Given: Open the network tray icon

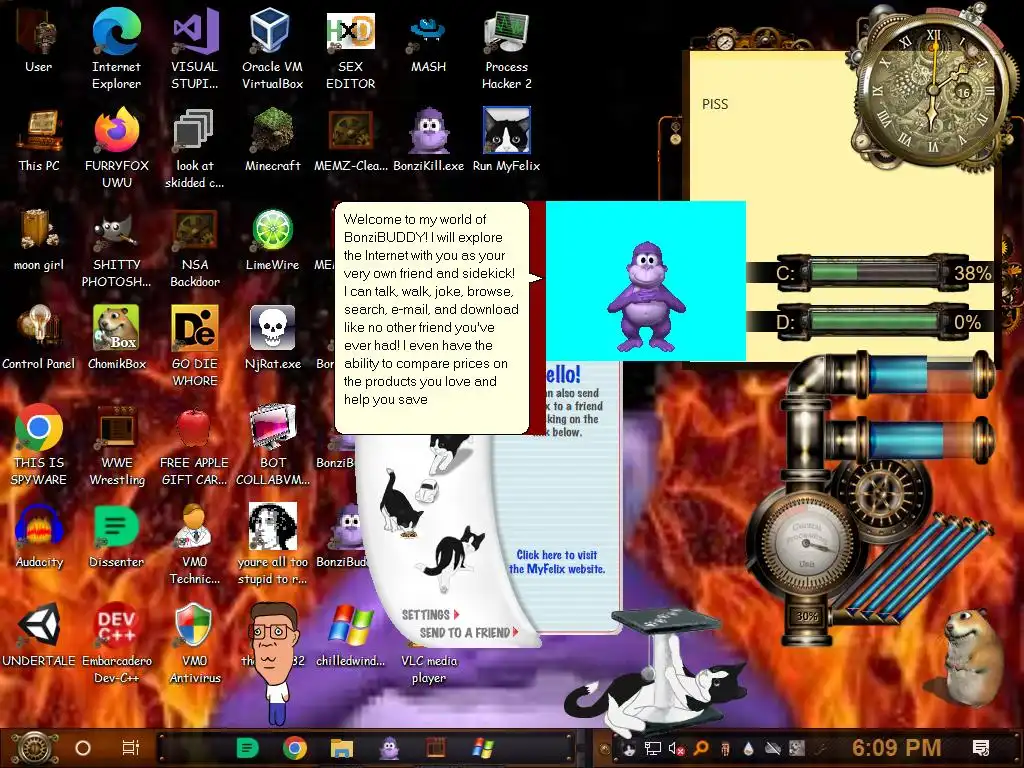Looking at the screenshot, I should point(653,748).
